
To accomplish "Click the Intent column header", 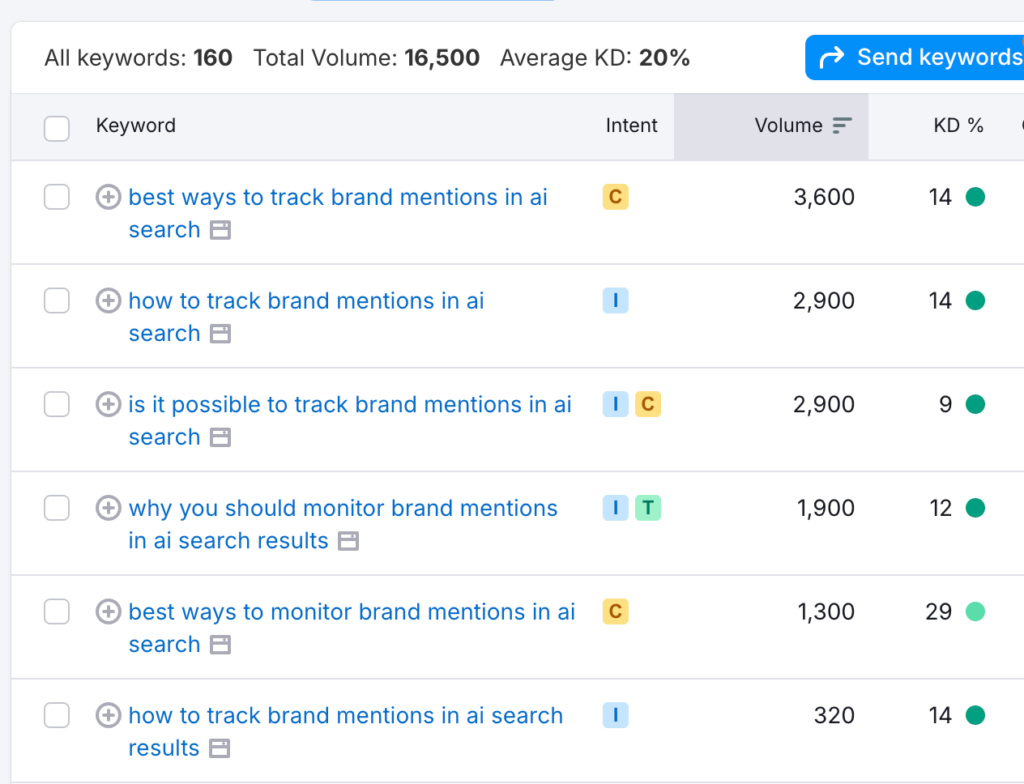I will point(631,126).
